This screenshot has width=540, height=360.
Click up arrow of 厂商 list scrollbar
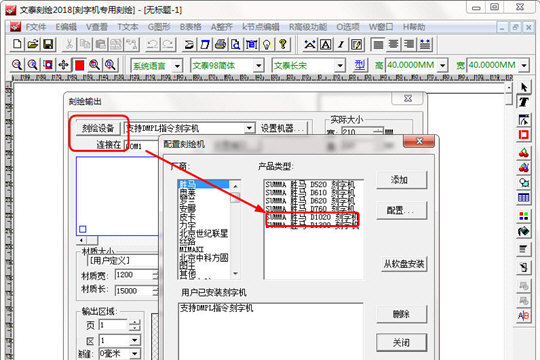pyautogui.click(x=236, y=186)
